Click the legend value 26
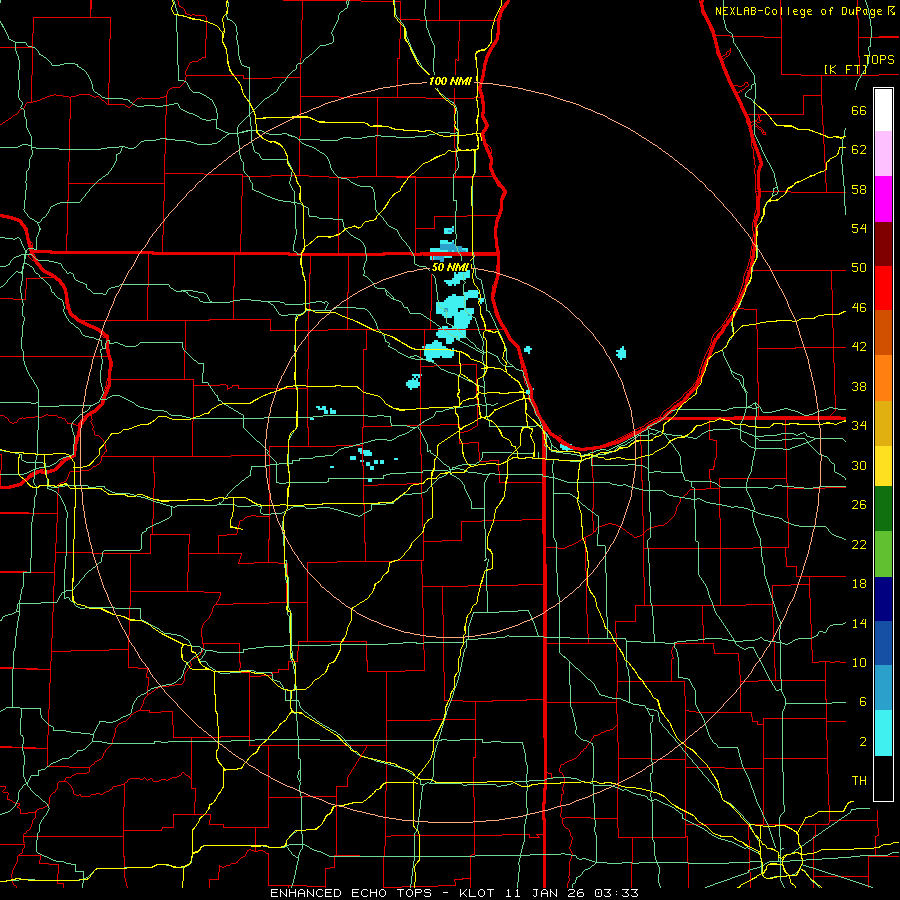The height and width of the screenshot is (900, 900). (859, 505)
